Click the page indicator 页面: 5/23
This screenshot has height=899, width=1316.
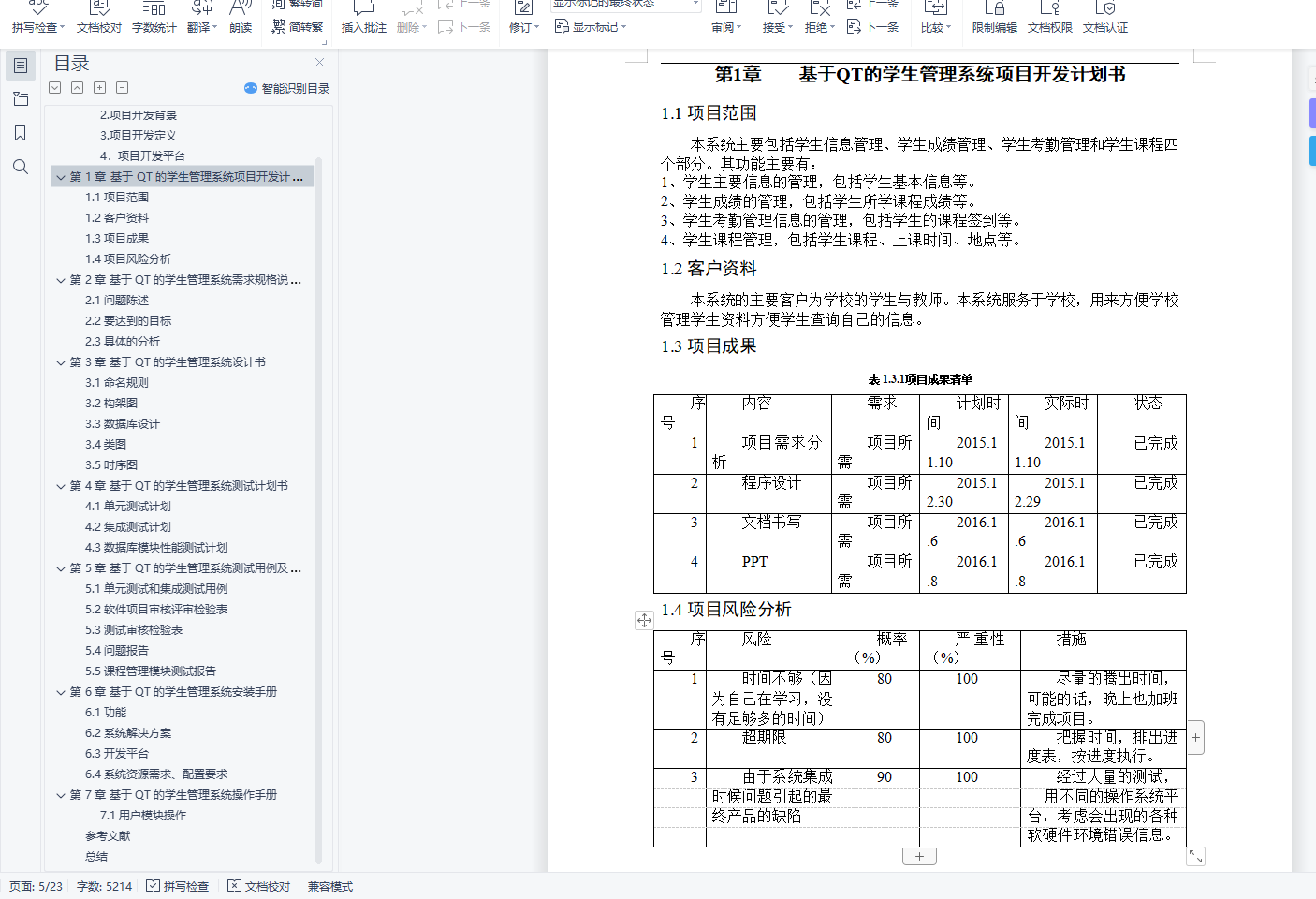pyautogui.click(x=36, y=886)
